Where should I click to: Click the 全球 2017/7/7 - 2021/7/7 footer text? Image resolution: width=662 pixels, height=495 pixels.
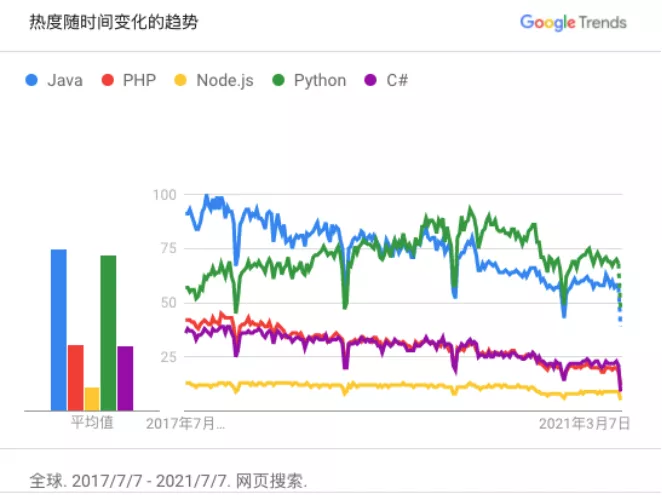point(168,481)
